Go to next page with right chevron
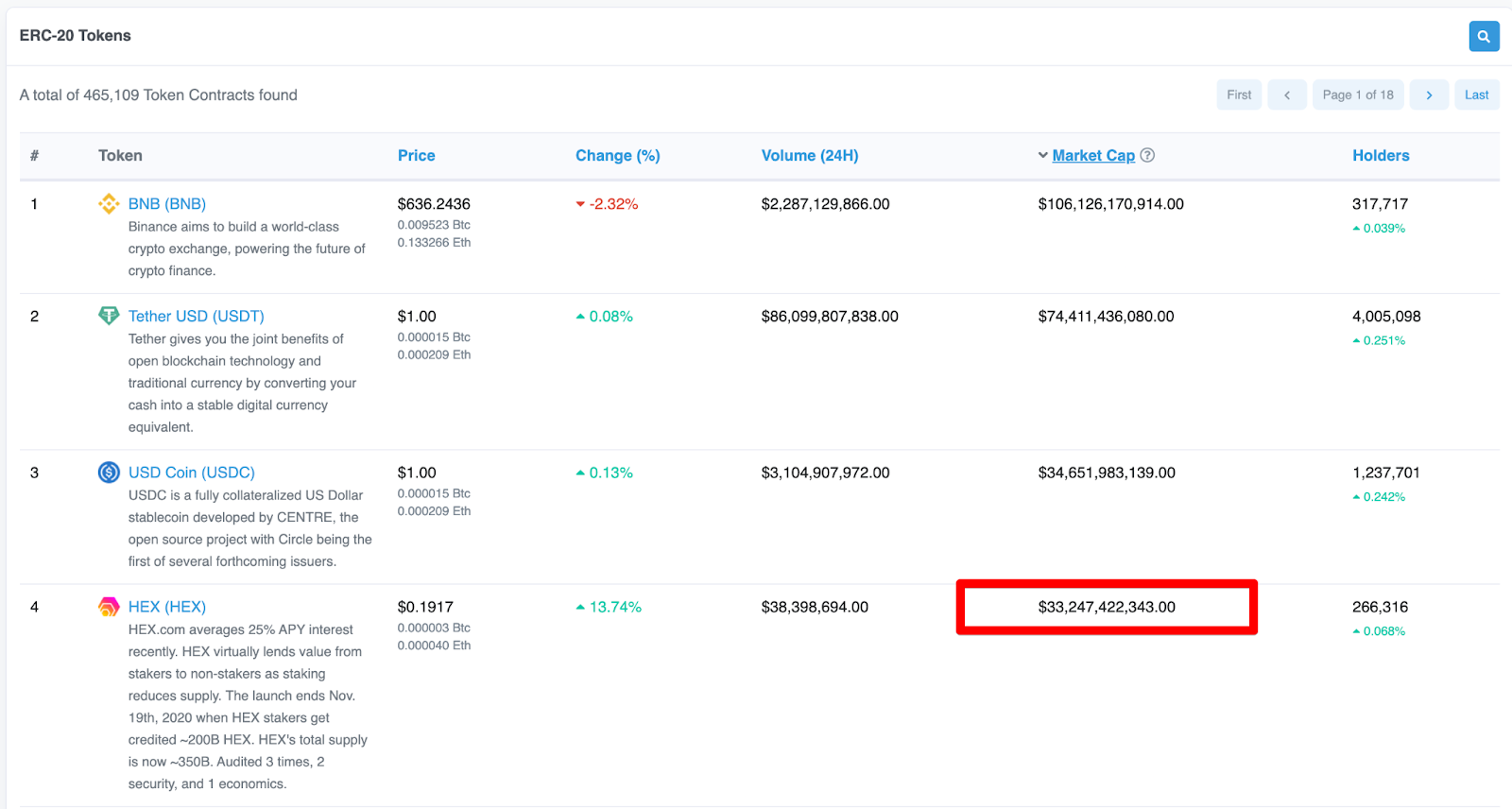The height and width of the screenshot is (809, 1512). pyautogui.click(x=1429, y=95)
